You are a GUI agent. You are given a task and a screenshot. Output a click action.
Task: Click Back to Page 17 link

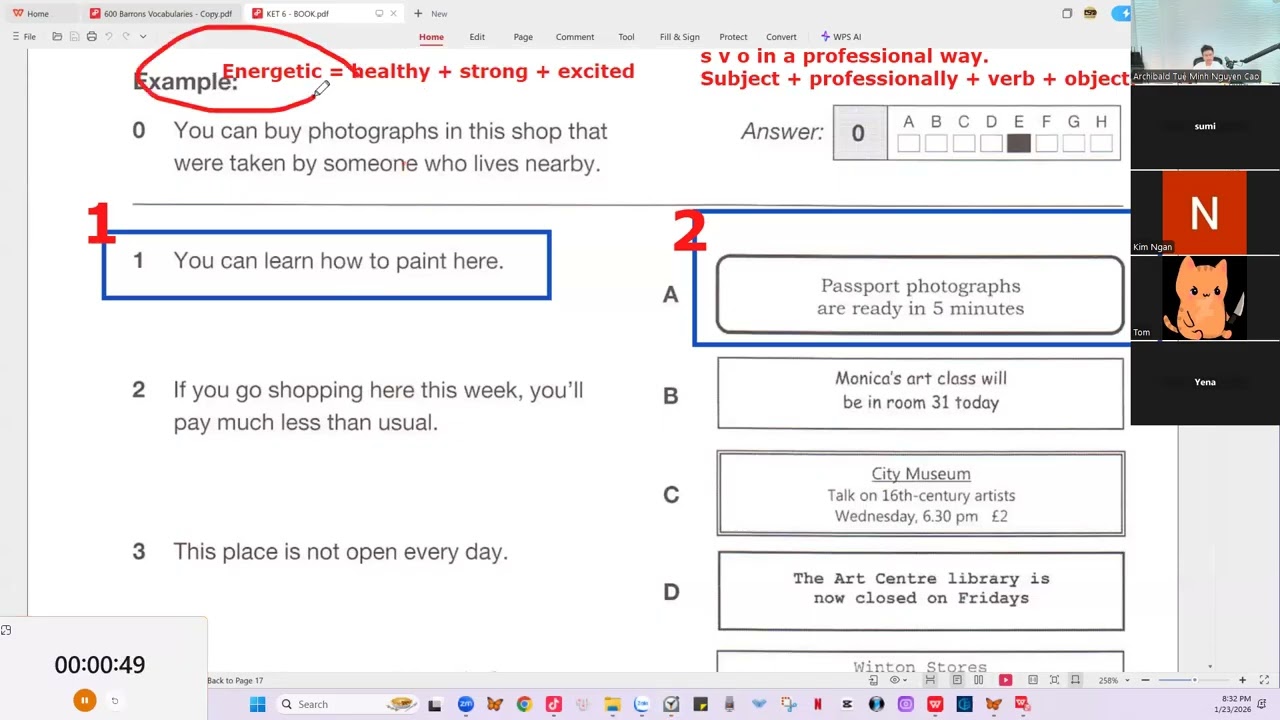235,680
